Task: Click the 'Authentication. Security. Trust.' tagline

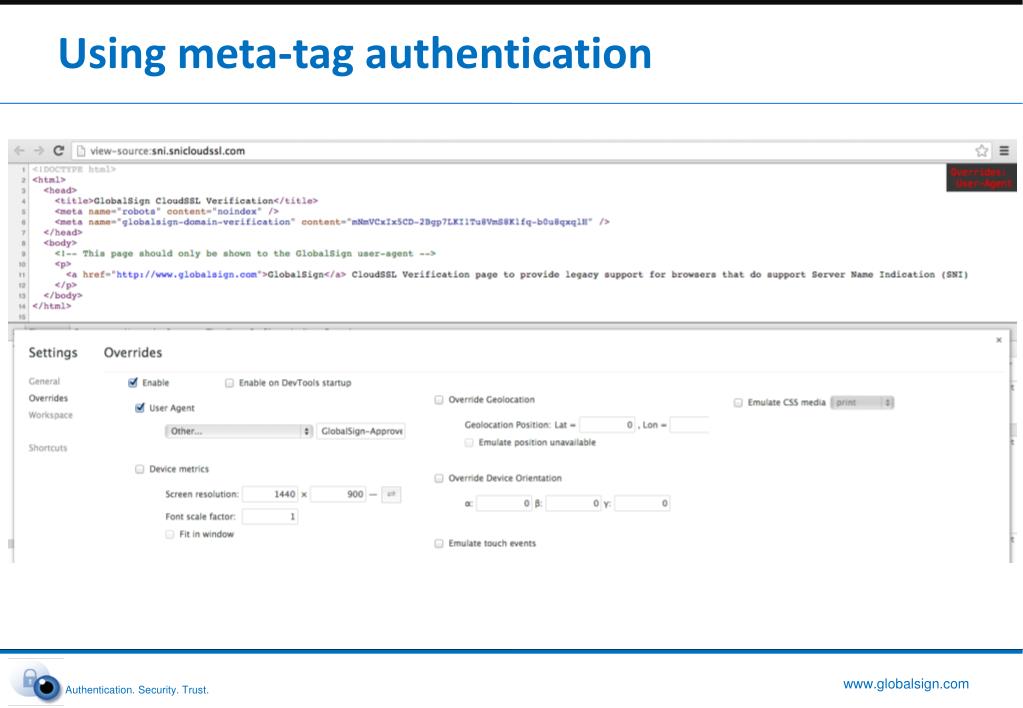Action: pos(137,690)
